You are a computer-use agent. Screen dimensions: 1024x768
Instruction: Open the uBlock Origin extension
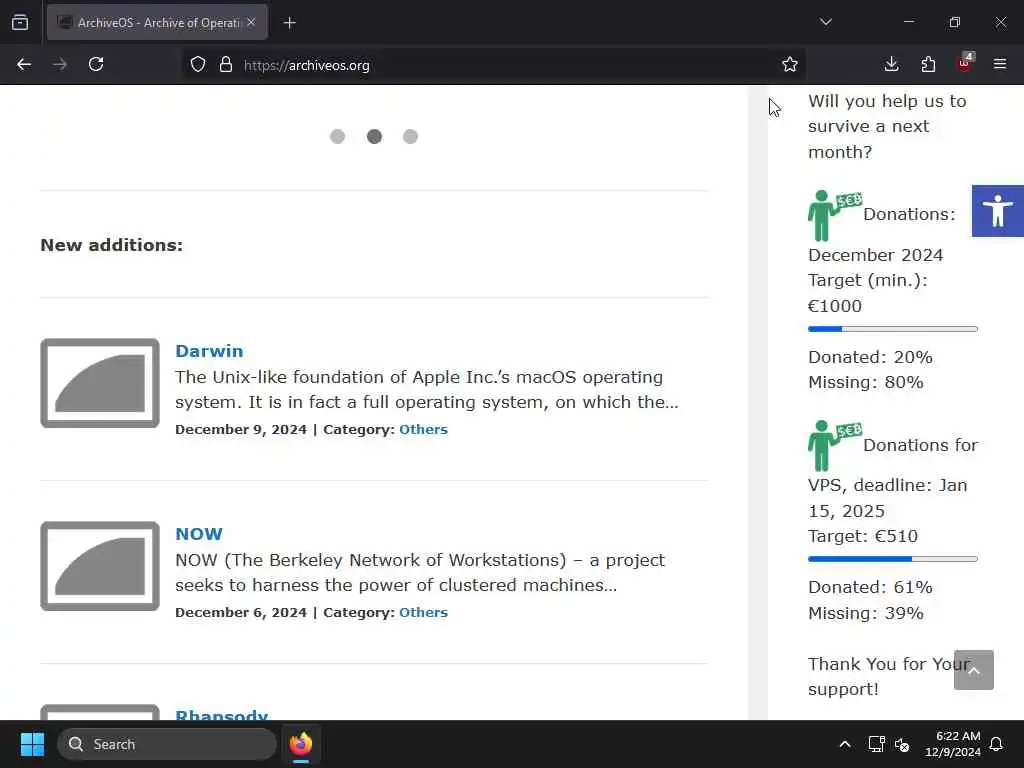965,63
